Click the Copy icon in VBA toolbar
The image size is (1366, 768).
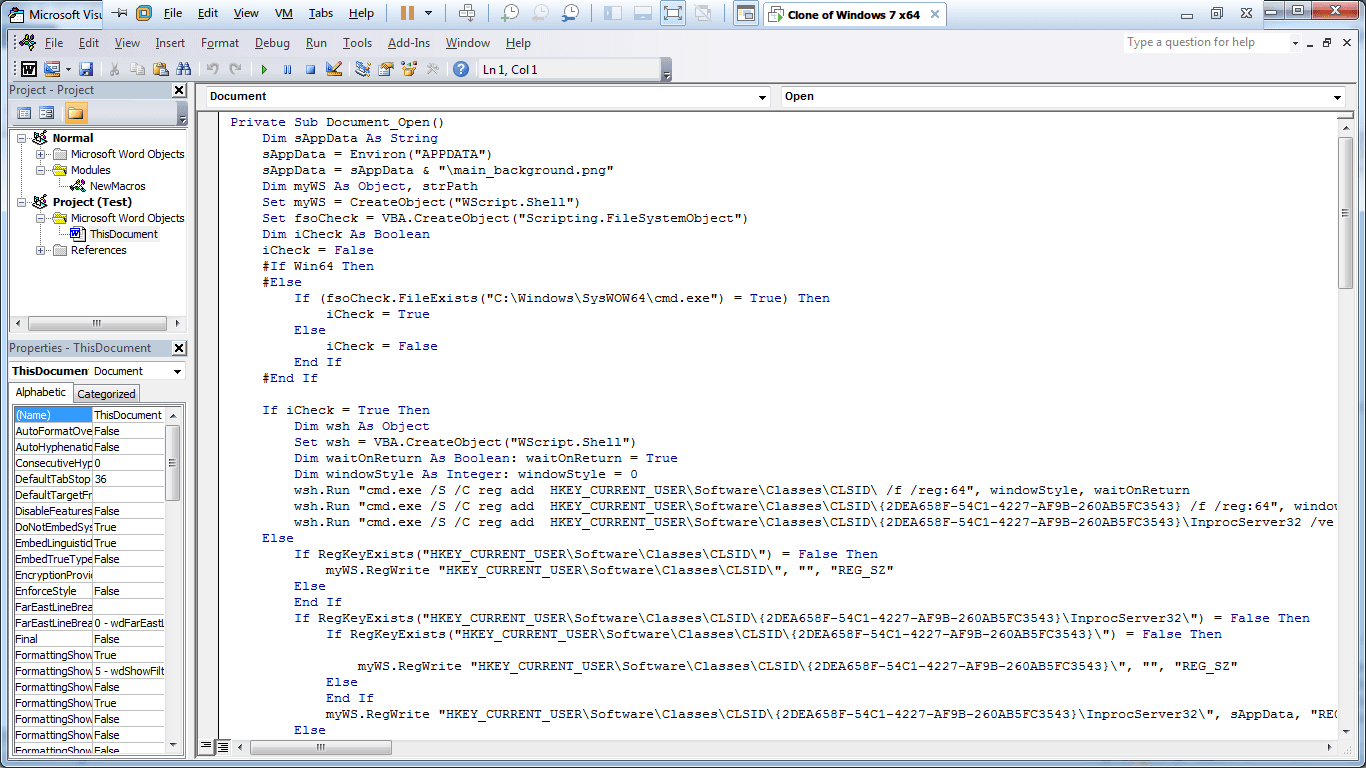[x=137, y=69]
